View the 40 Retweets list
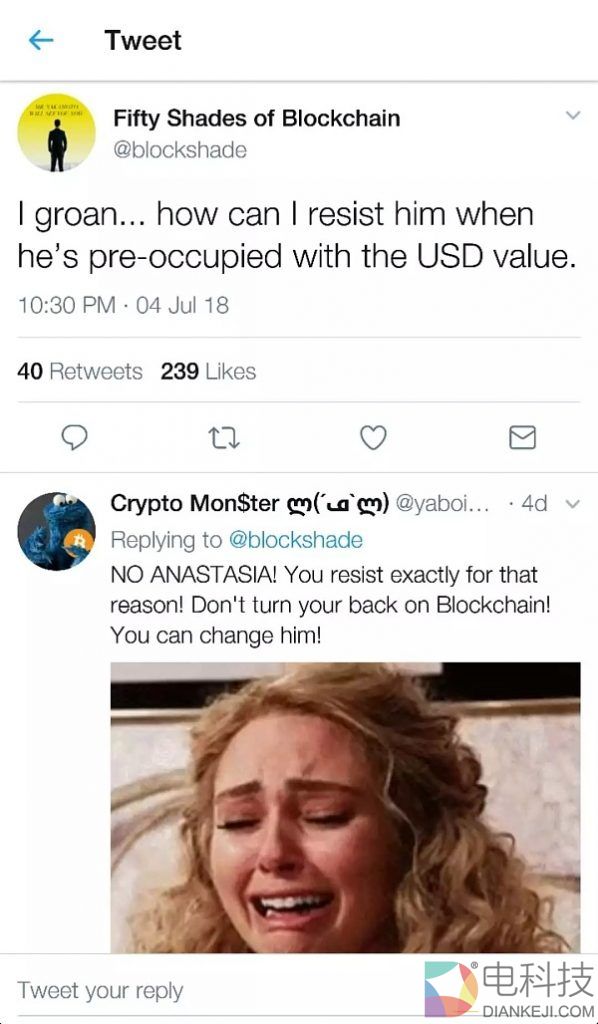This screenshot has width=598, height=1024. [x=80, y=372]
